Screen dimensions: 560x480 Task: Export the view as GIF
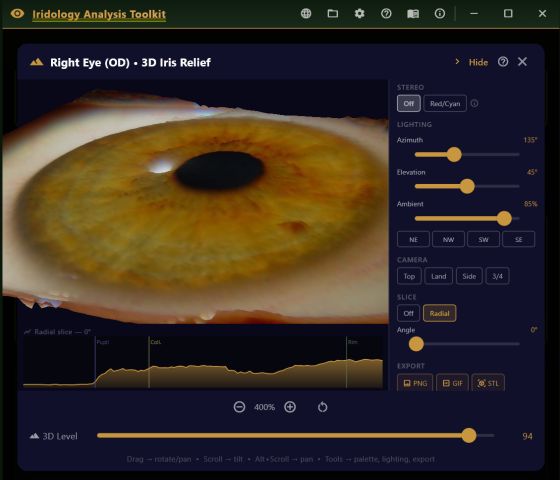[x=452, y=383]
